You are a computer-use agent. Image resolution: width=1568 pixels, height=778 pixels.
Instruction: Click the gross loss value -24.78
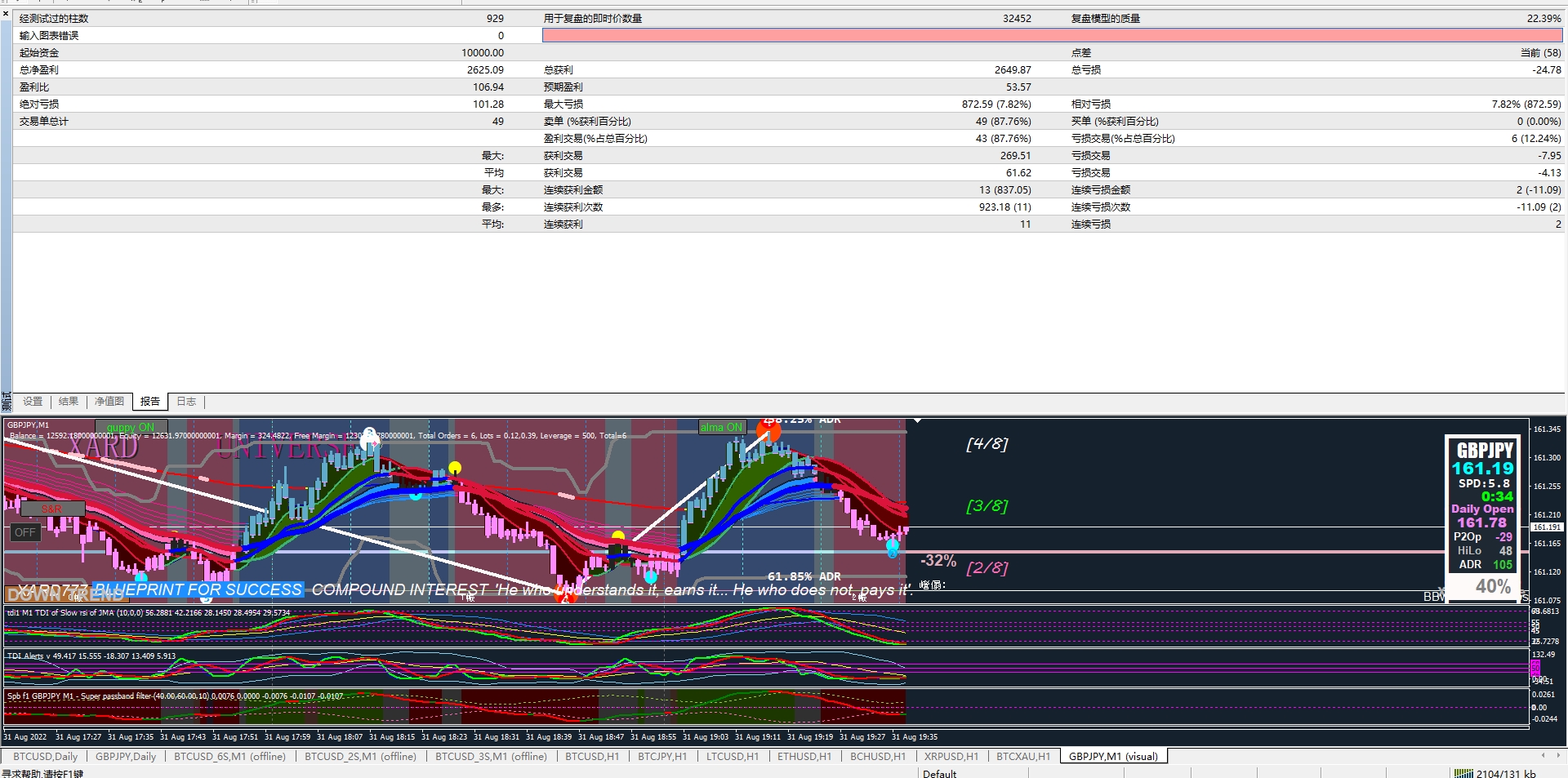1547,69
